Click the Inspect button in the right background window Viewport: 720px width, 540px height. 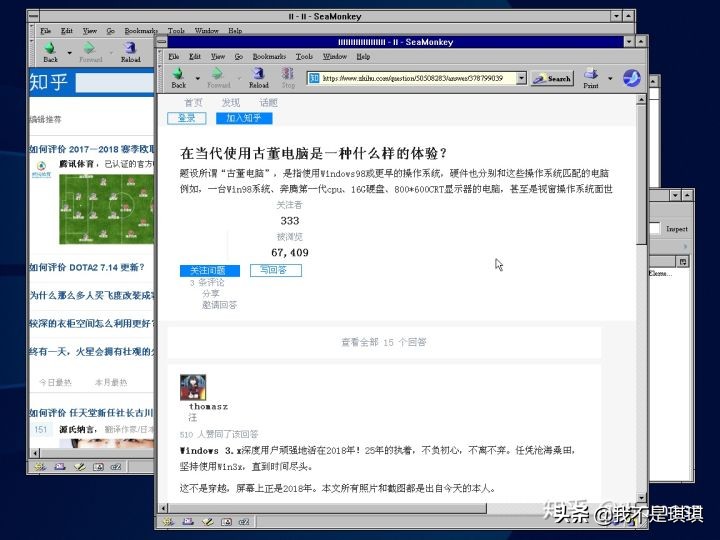677,229
